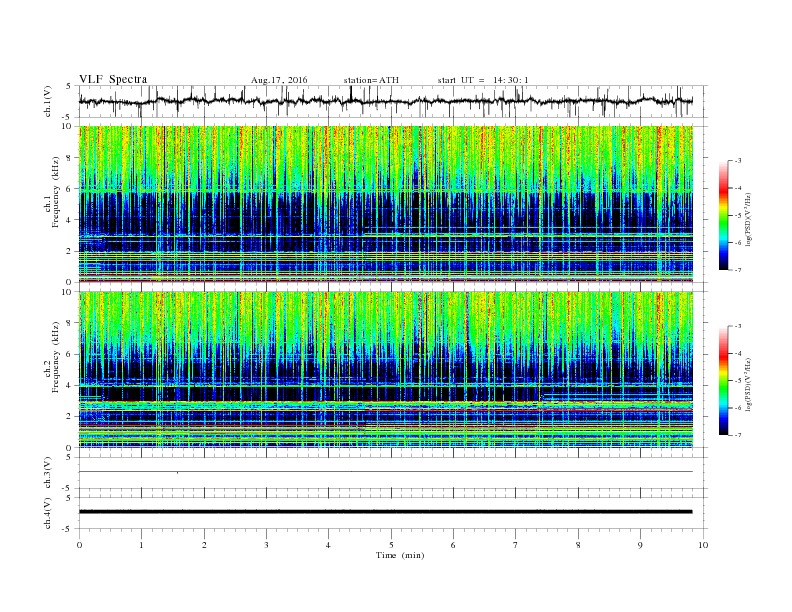Click the "6" tick on ch.1 frequency axis
The height and width of the screenshot is (612, 792).
coord(69,189)
